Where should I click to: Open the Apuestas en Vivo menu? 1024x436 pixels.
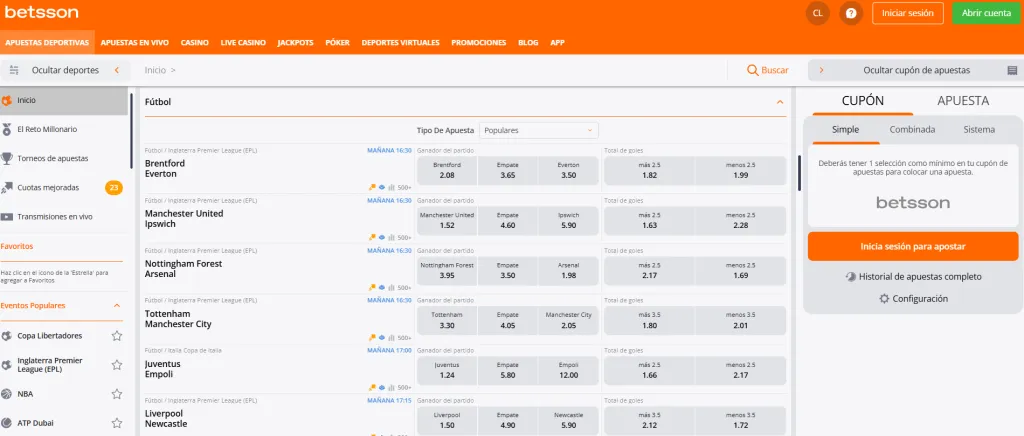134,43
